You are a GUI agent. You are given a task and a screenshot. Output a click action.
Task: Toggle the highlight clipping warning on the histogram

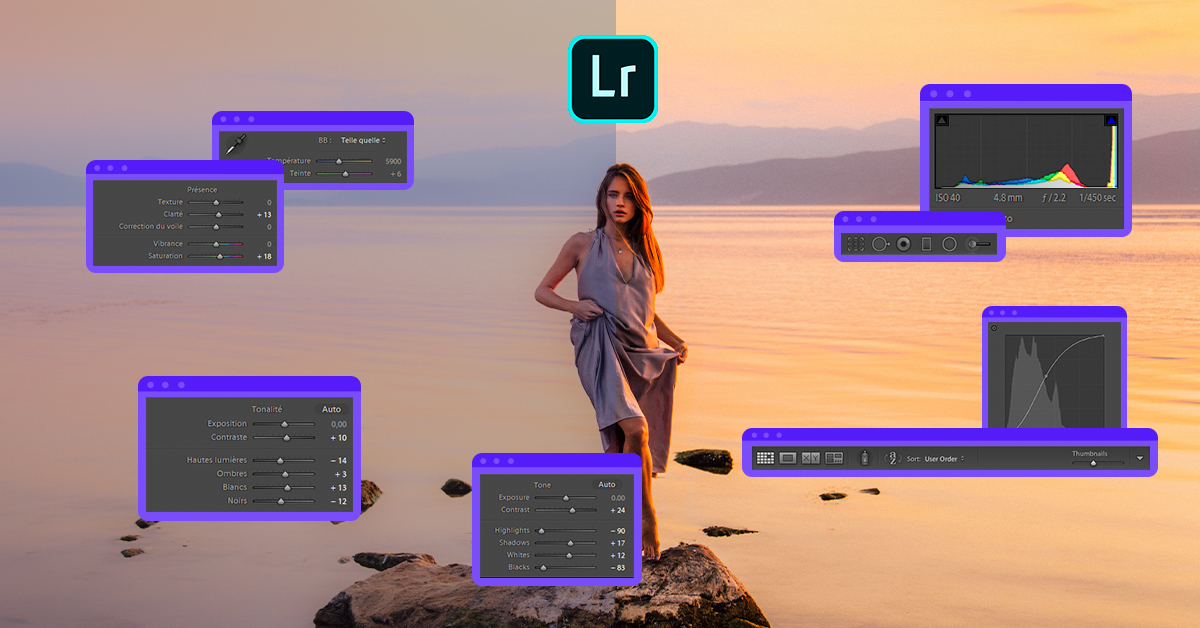(1113, 119)
